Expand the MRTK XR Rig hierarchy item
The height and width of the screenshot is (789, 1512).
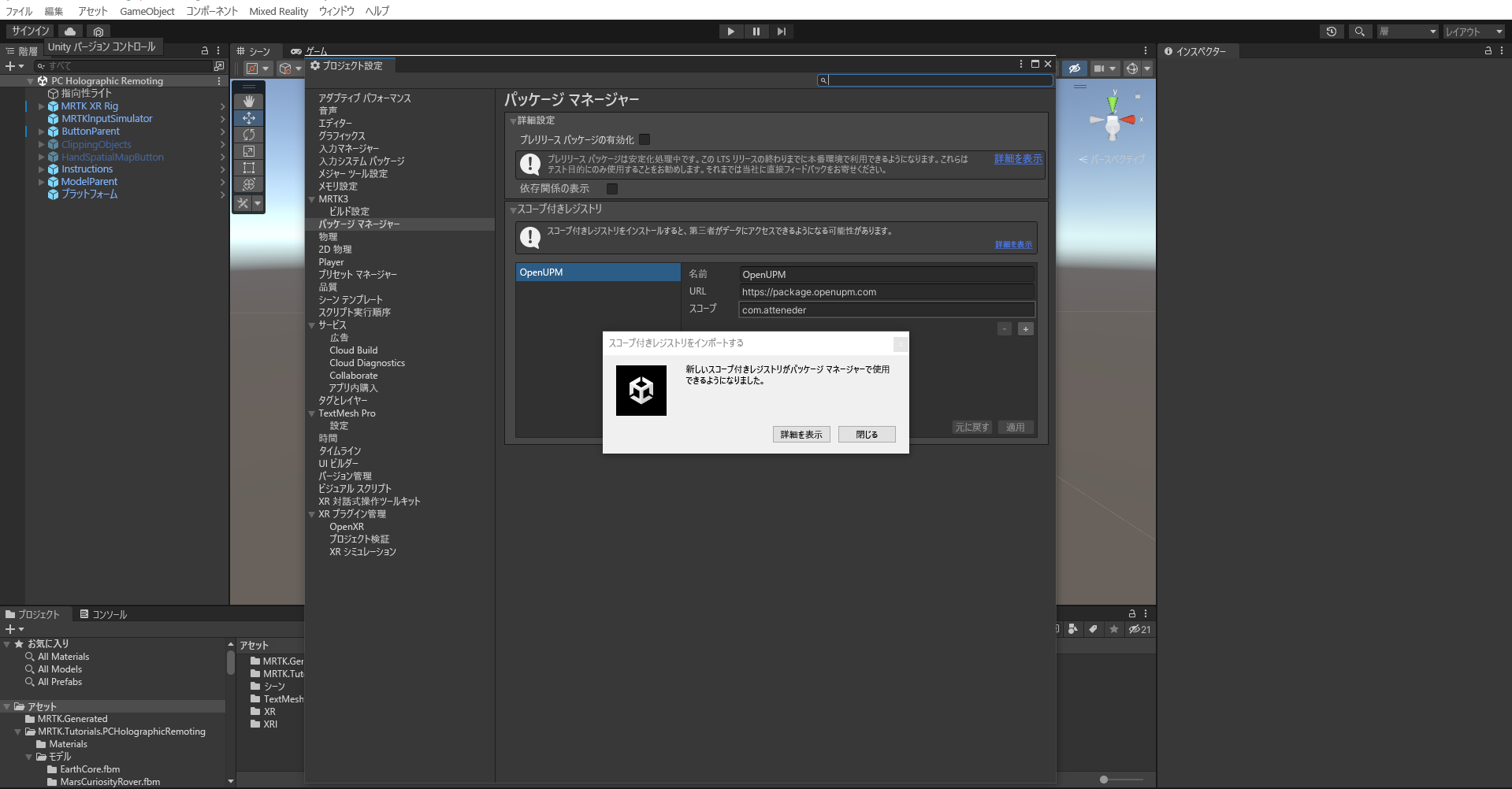pyautogui.click(x=41, y=106)
